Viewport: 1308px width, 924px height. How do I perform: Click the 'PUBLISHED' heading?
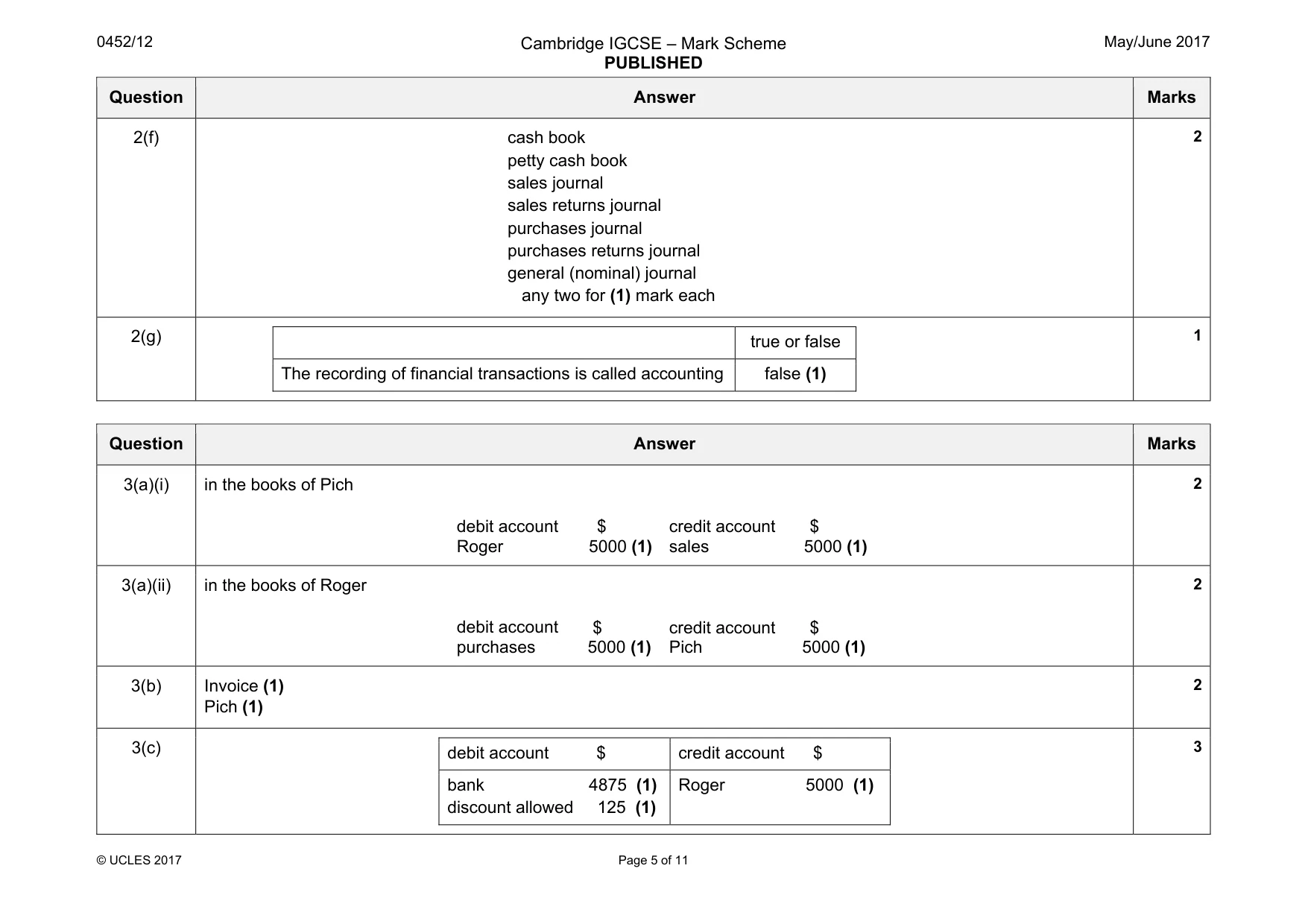pos(653,63)
